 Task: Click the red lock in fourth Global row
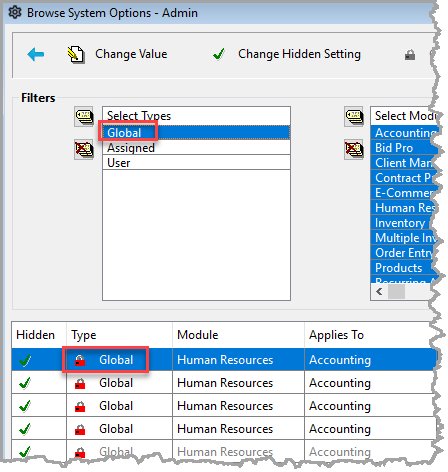click(x=80, y=429)
